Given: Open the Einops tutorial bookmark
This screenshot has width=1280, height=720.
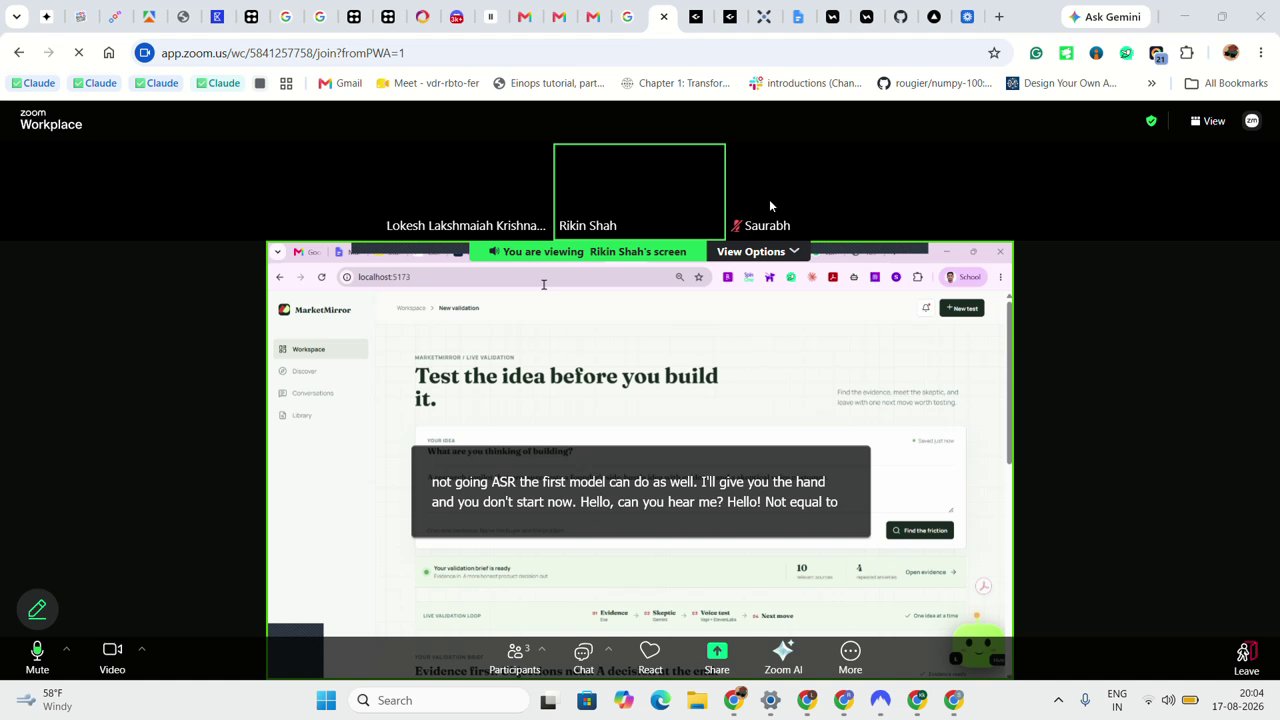Looking at the screenshot, I should click(549, 83).
